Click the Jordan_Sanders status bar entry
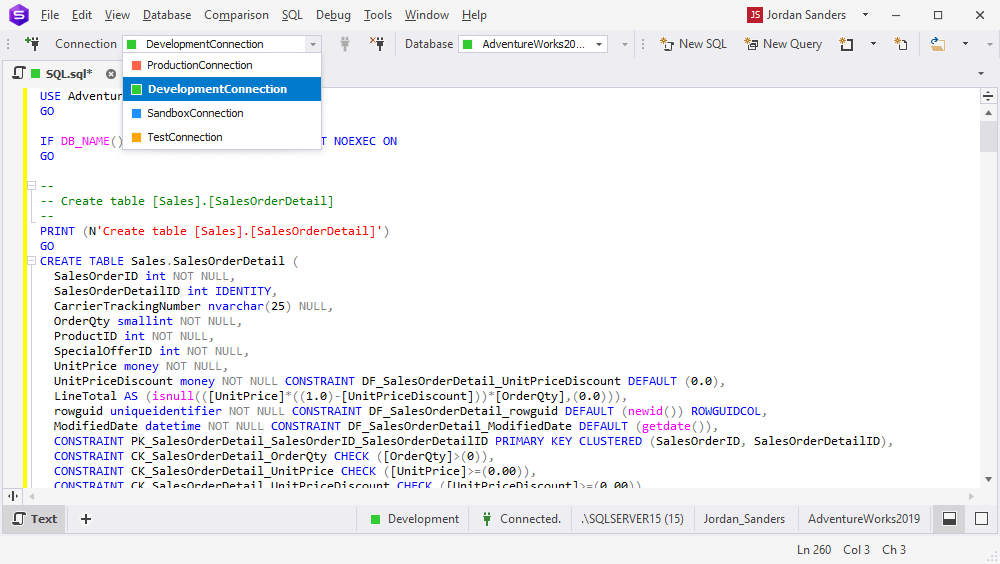Image resolution: width=1000 pixels, height=564 pixels. (x=744, y=519)
